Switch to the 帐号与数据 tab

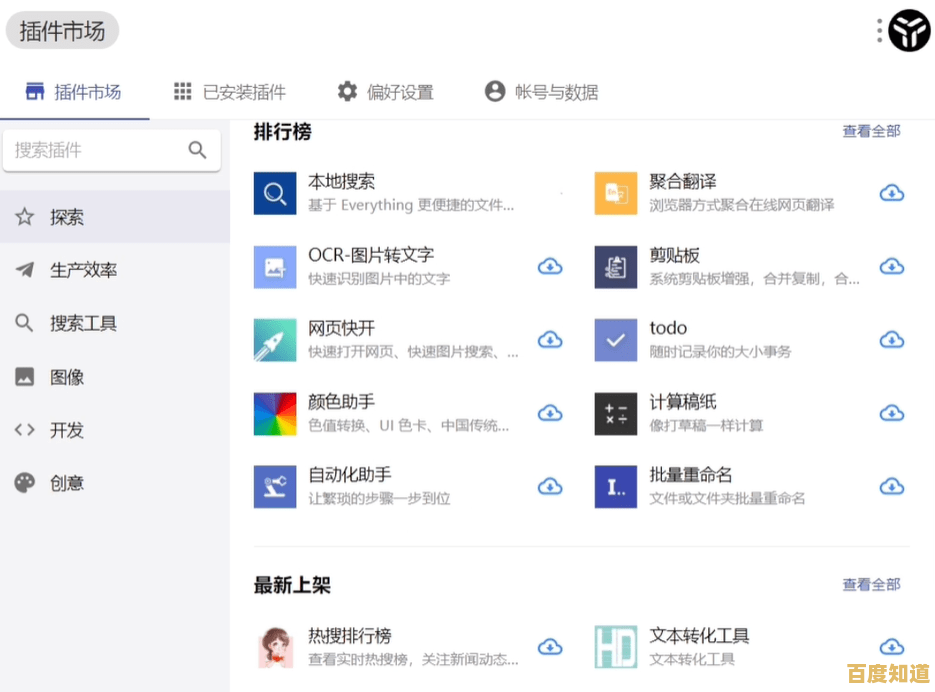pos(541,90)
